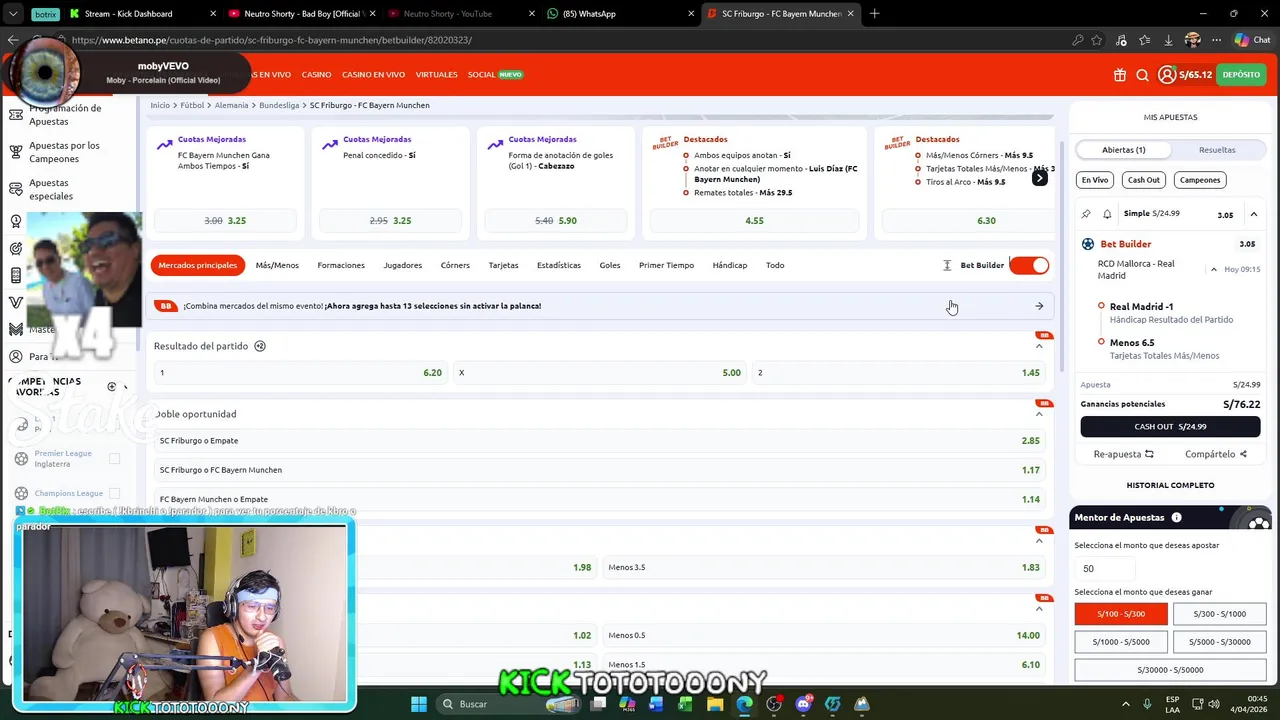The height and width of the screenshot is (720, 1280).
Task: Select Menos 3.5 odds 1.83
Action: click(x=824, y=567)
